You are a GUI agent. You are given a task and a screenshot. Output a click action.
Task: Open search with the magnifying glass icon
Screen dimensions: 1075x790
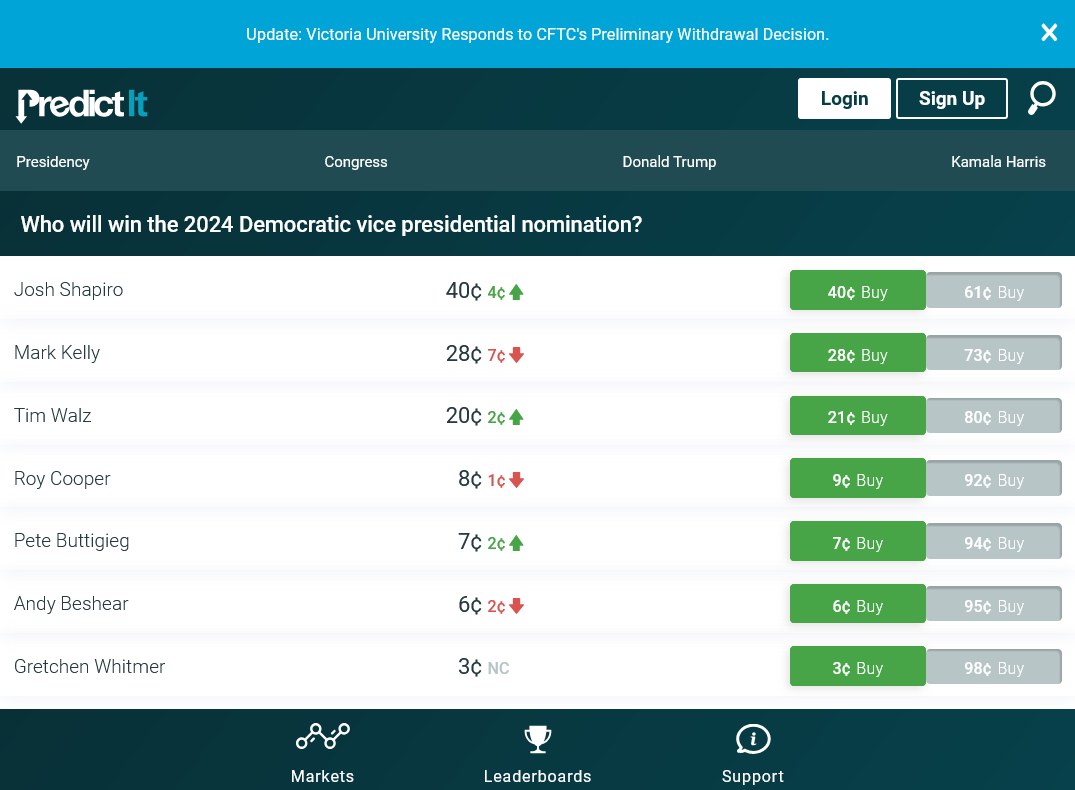point(1041,98)
